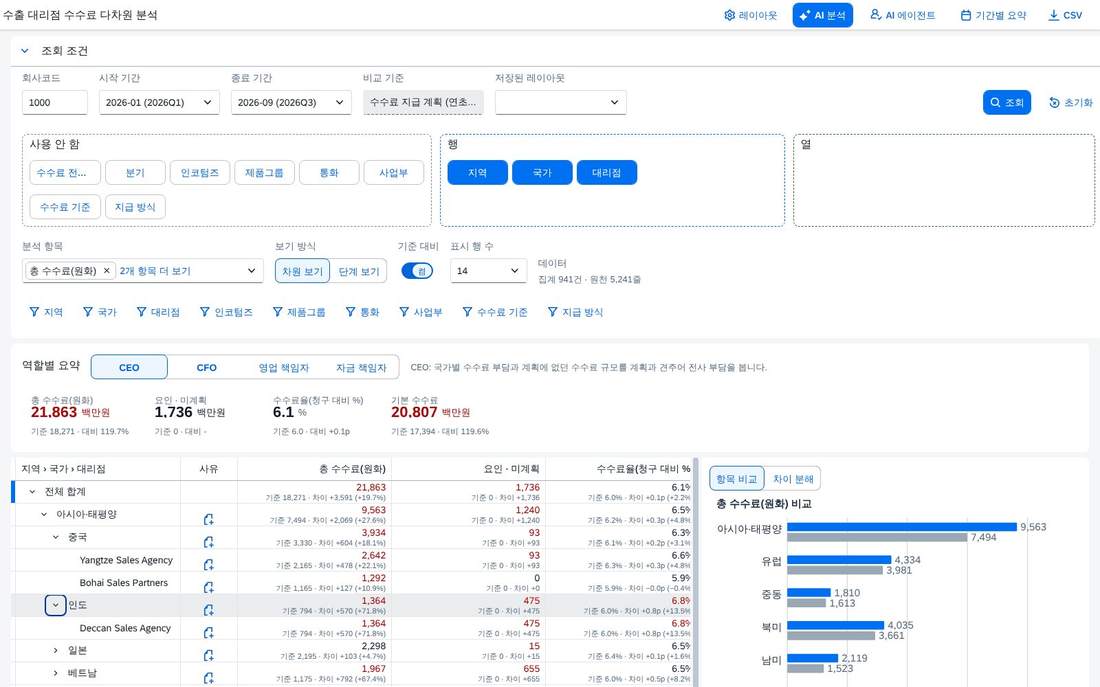The width and height of the screenshot is (1100, 687).
Task: Switch to the 항목 비교 tab
Action: click(737, 479)
